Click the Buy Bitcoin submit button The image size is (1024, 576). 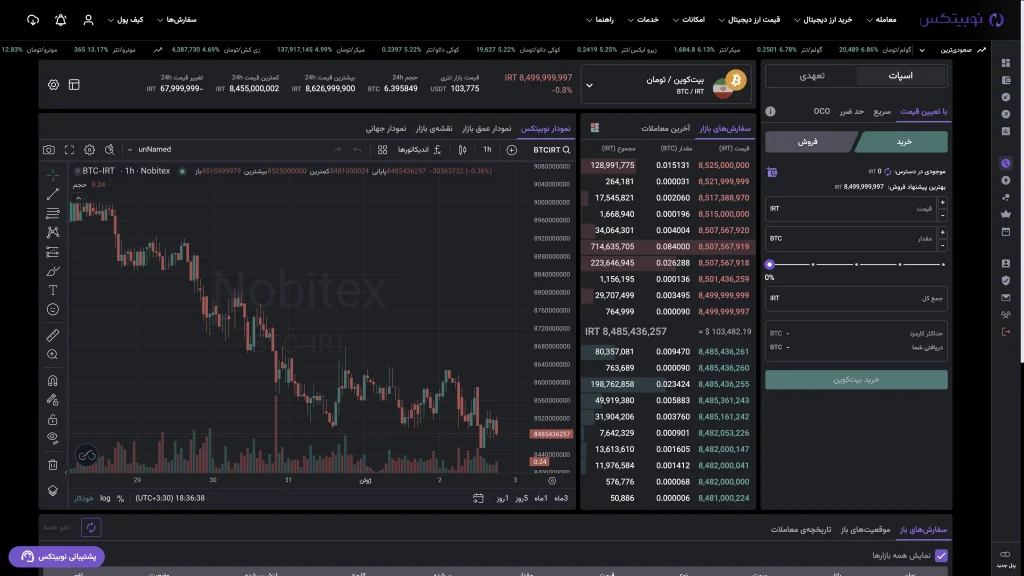856,380
